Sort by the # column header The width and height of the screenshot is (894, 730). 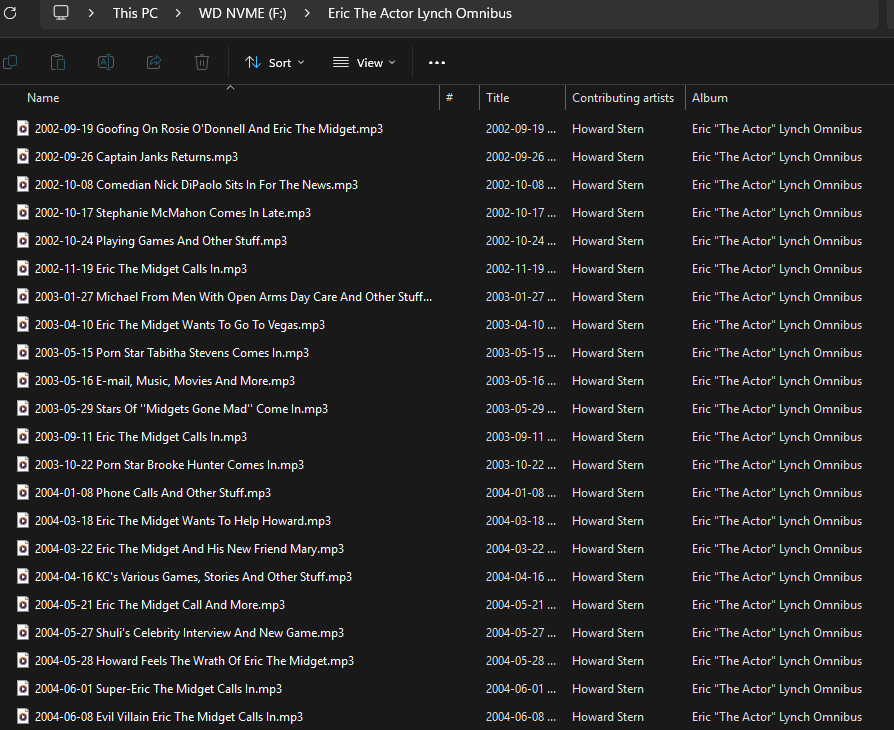[449, 98]
